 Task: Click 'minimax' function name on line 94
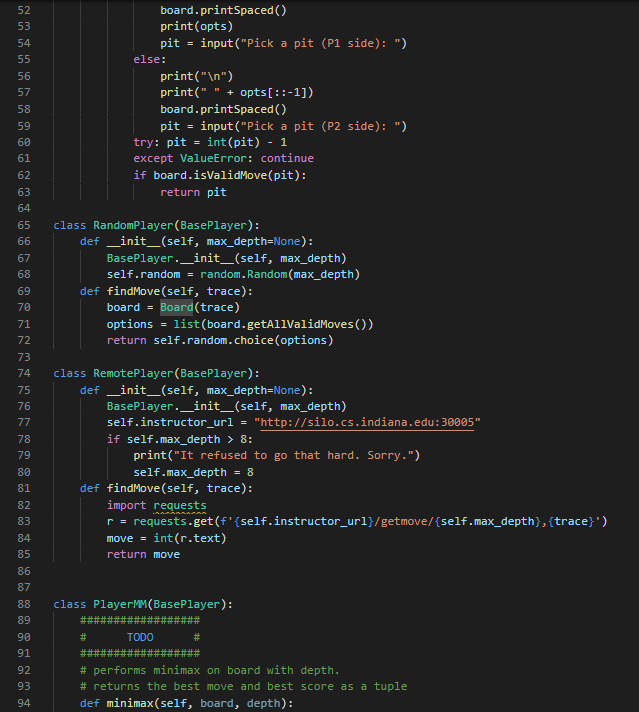pyautogui.click(x=130, y=703)
